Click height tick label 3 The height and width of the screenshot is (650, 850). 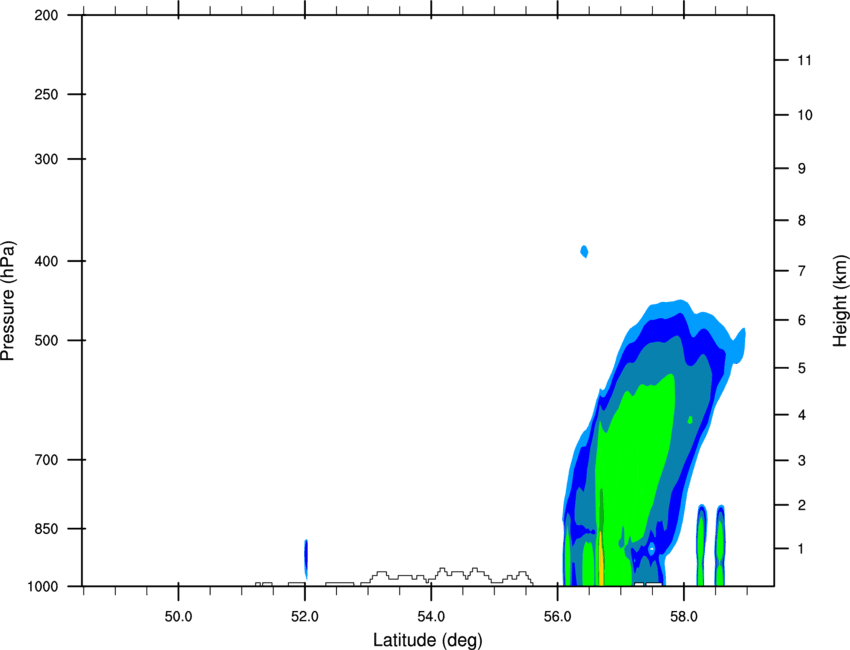pos(802,461)
